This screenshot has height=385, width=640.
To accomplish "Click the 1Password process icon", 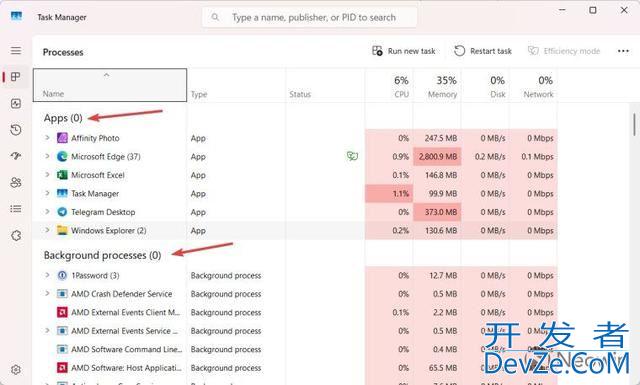I will (x=62, y=276).
